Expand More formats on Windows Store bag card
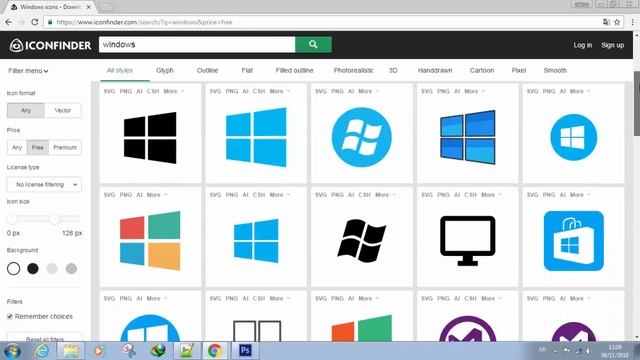 [x=580, y=195]
